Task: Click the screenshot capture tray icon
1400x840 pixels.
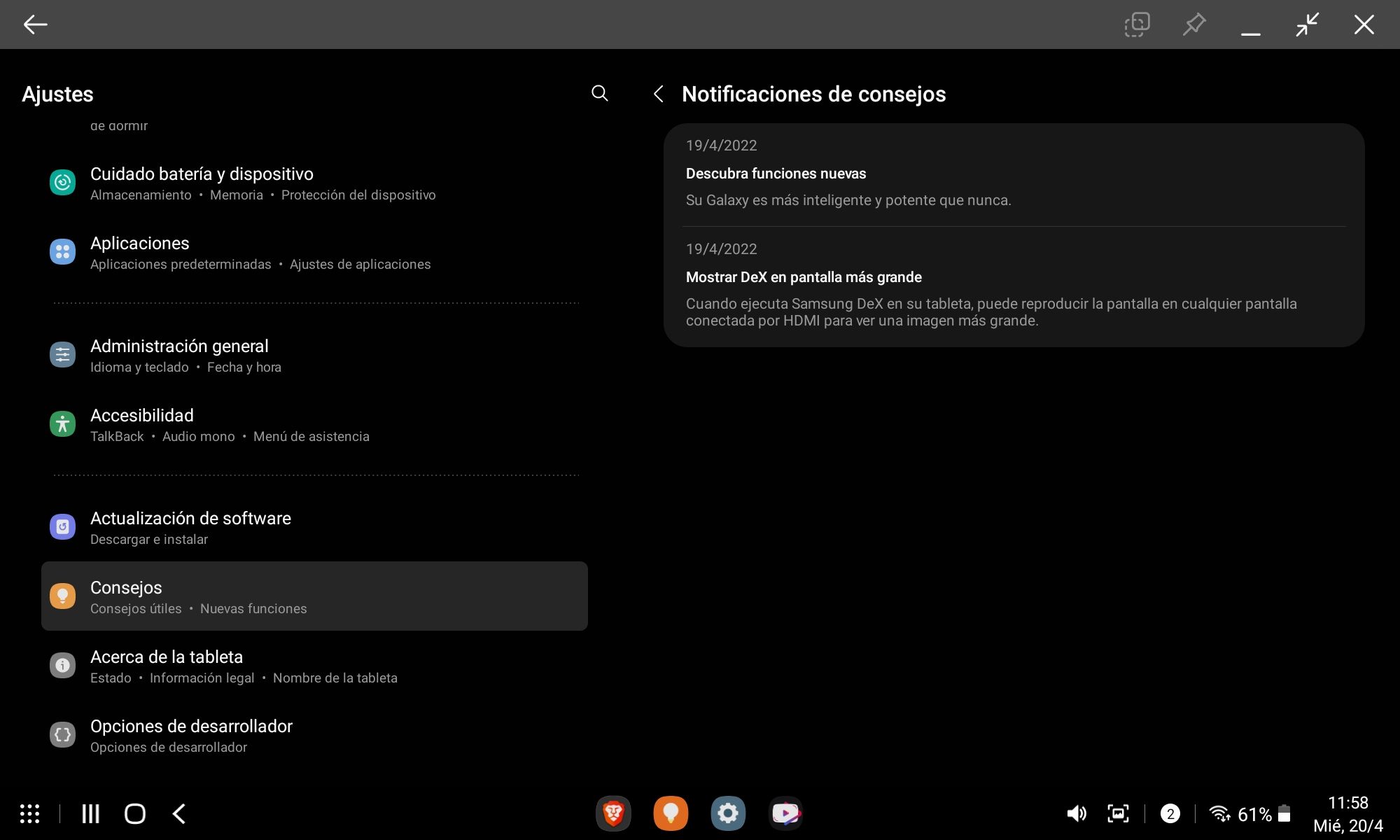Action: coord(1118,813)
